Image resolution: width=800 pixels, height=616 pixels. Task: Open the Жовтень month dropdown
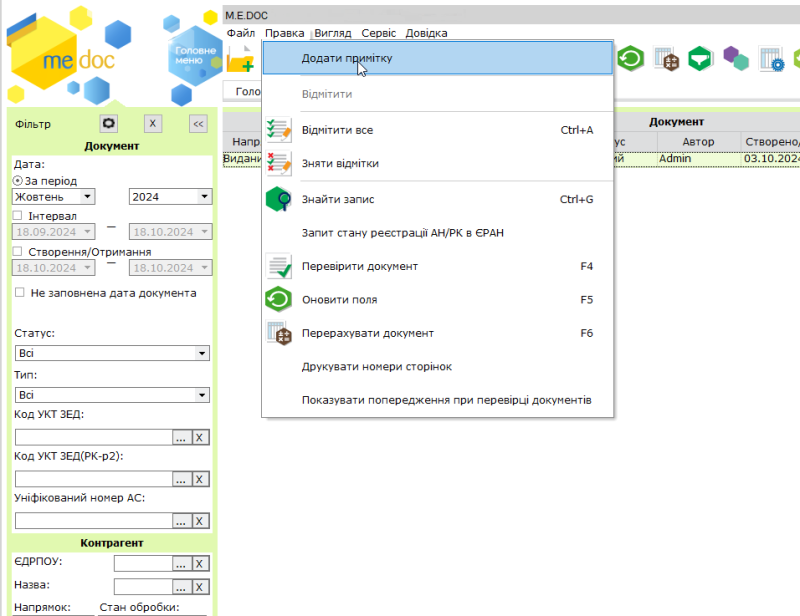point(87,196)
